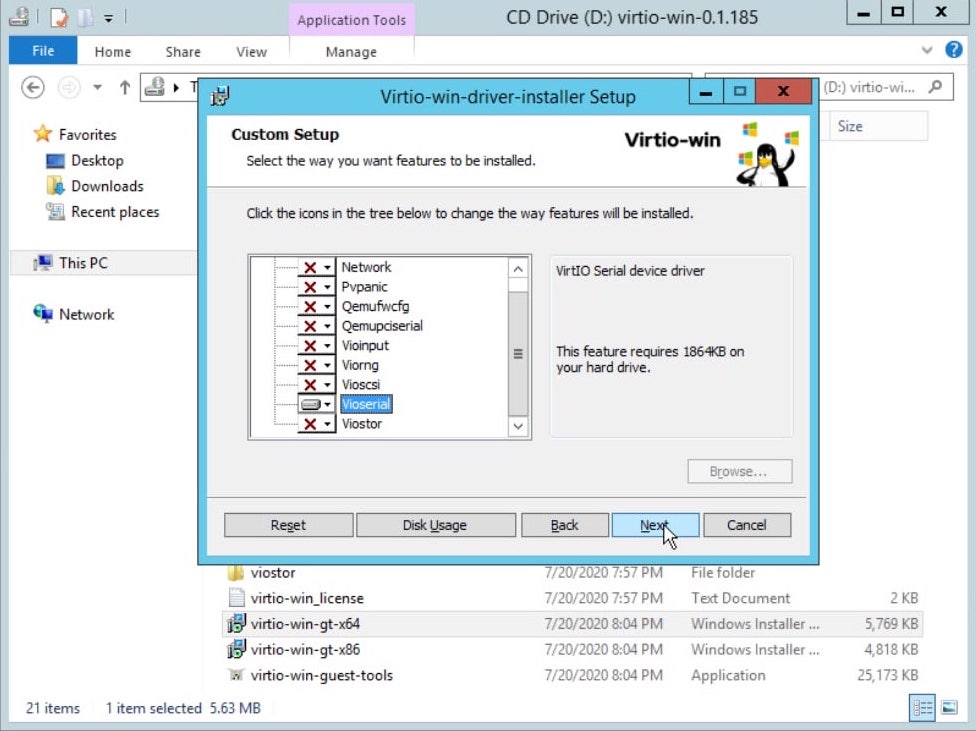Select Qemupciserial in the feature tree
Image resolution: width=976 pixels, height=731 pixels.
tap(382, 326)
